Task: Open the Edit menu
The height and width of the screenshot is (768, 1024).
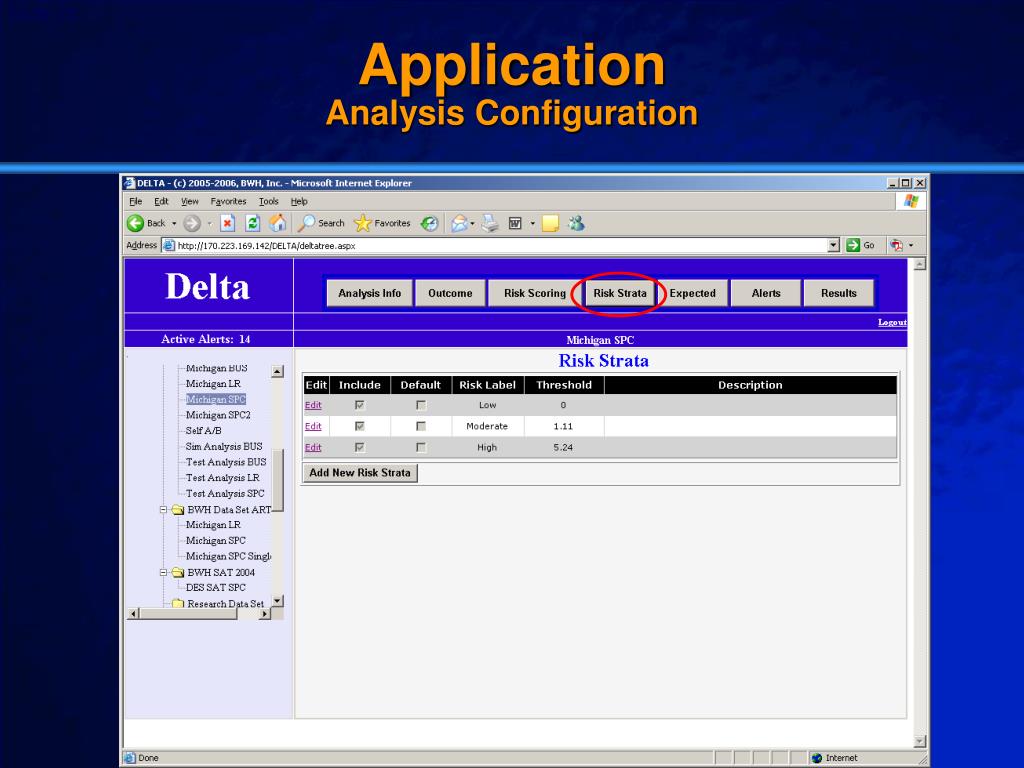Action: [161, 201]
